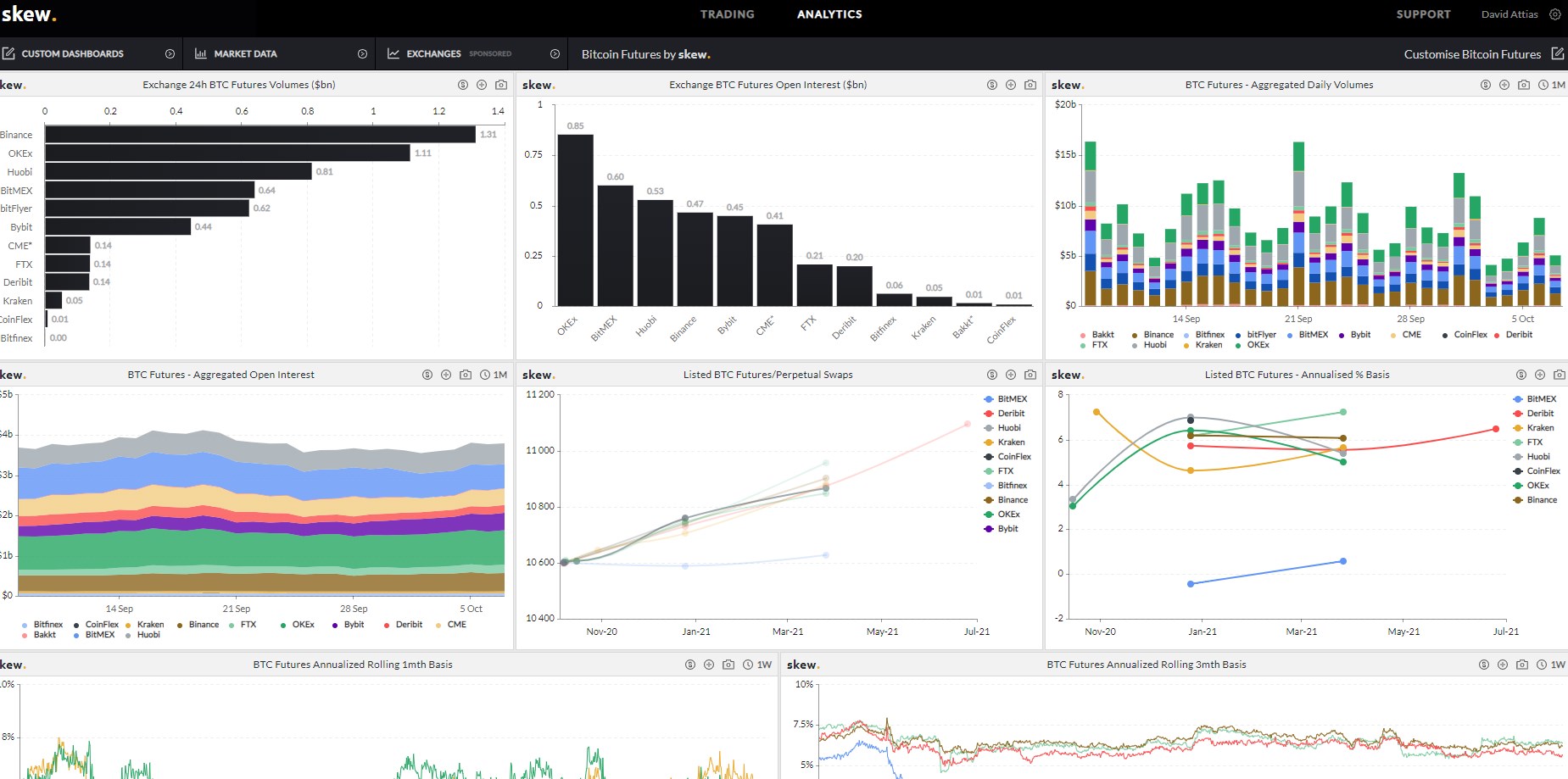Image resolution: width=1568 pixels, height=779 pixels.
Task: Open the settings gear beside David Attias
Action: [1555, 14]
